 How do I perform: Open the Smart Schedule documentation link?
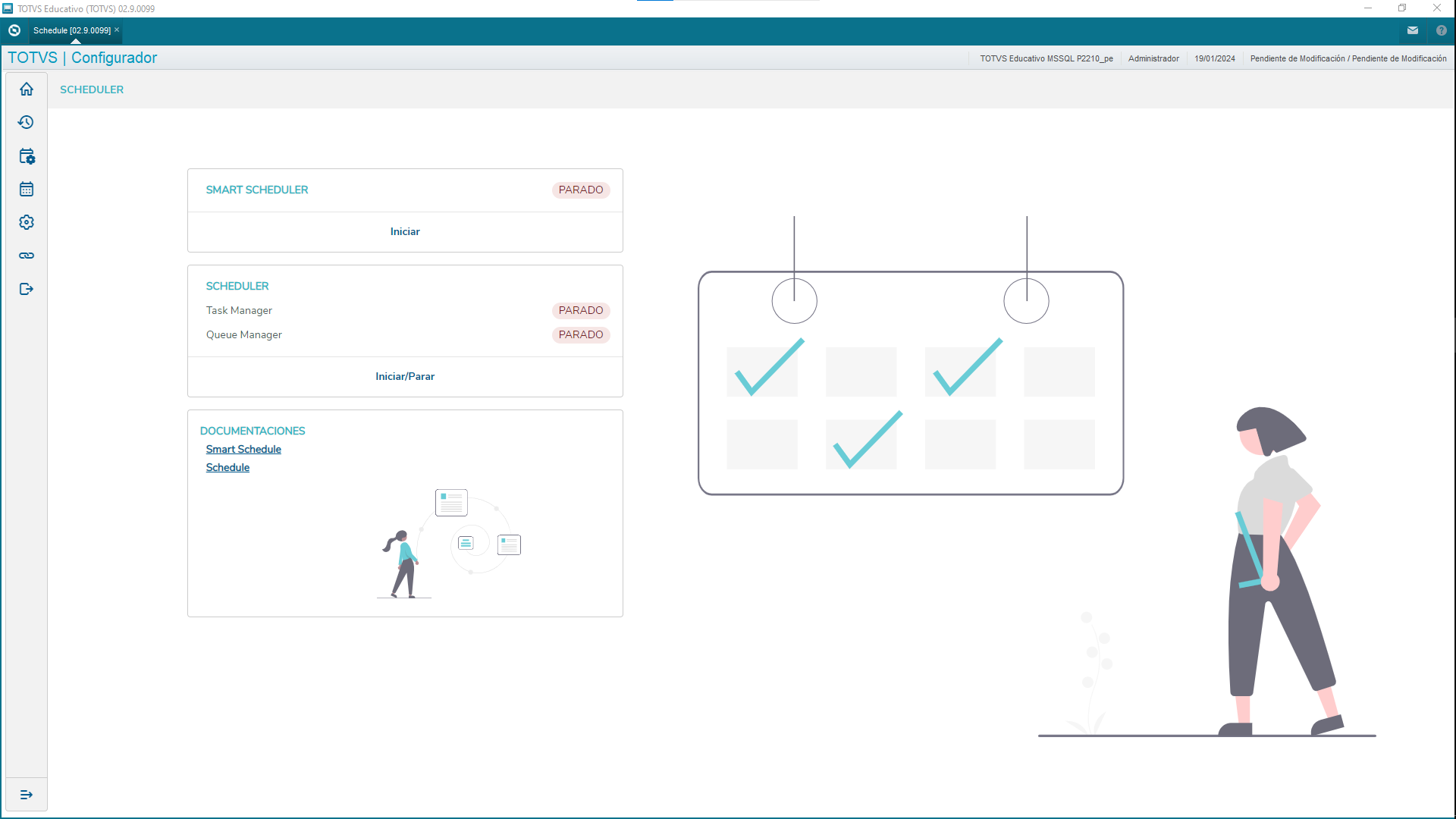tap(243, 449)
